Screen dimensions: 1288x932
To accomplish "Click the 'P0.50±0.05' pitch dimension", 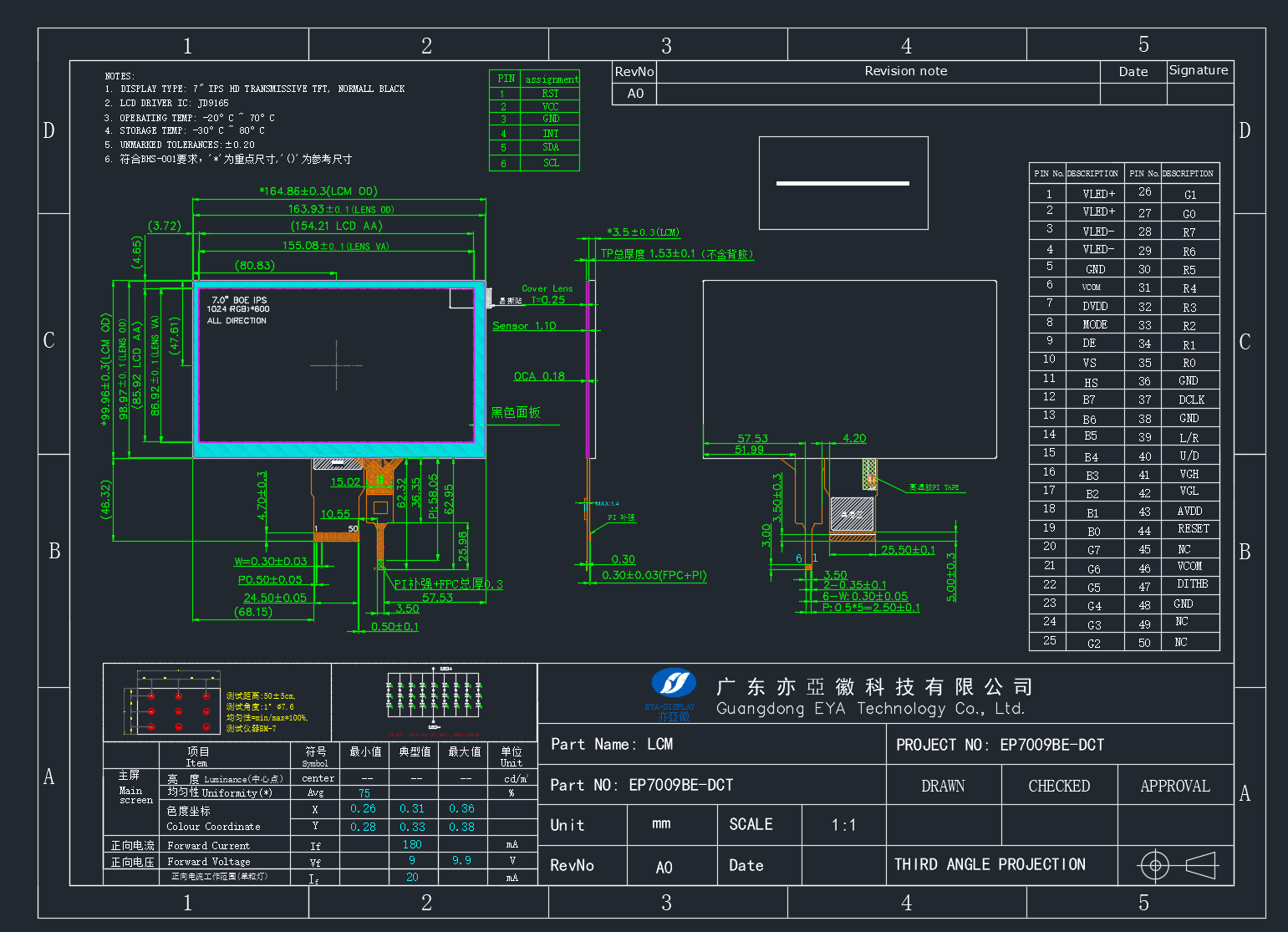I will pyautogui.click(x=270, y=579).
